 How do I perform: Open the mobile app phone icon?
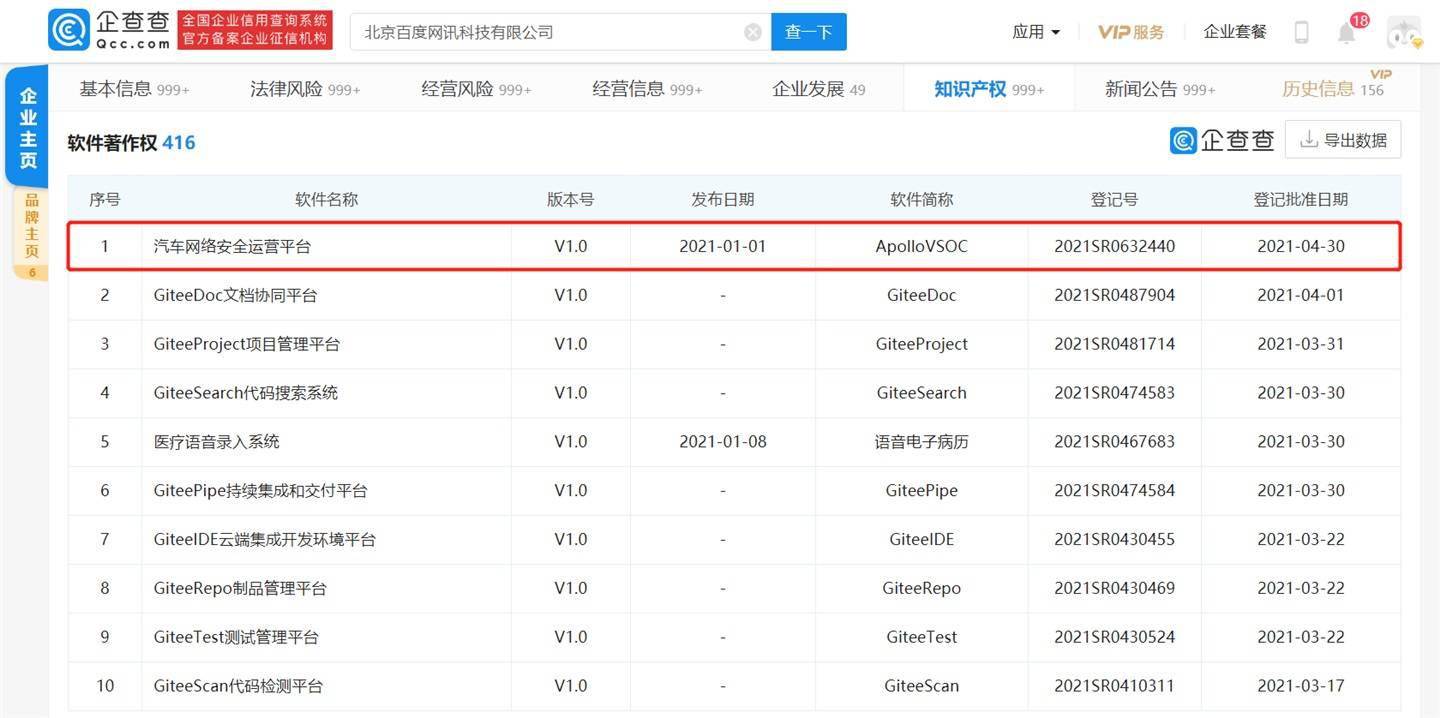(1301, 32)
